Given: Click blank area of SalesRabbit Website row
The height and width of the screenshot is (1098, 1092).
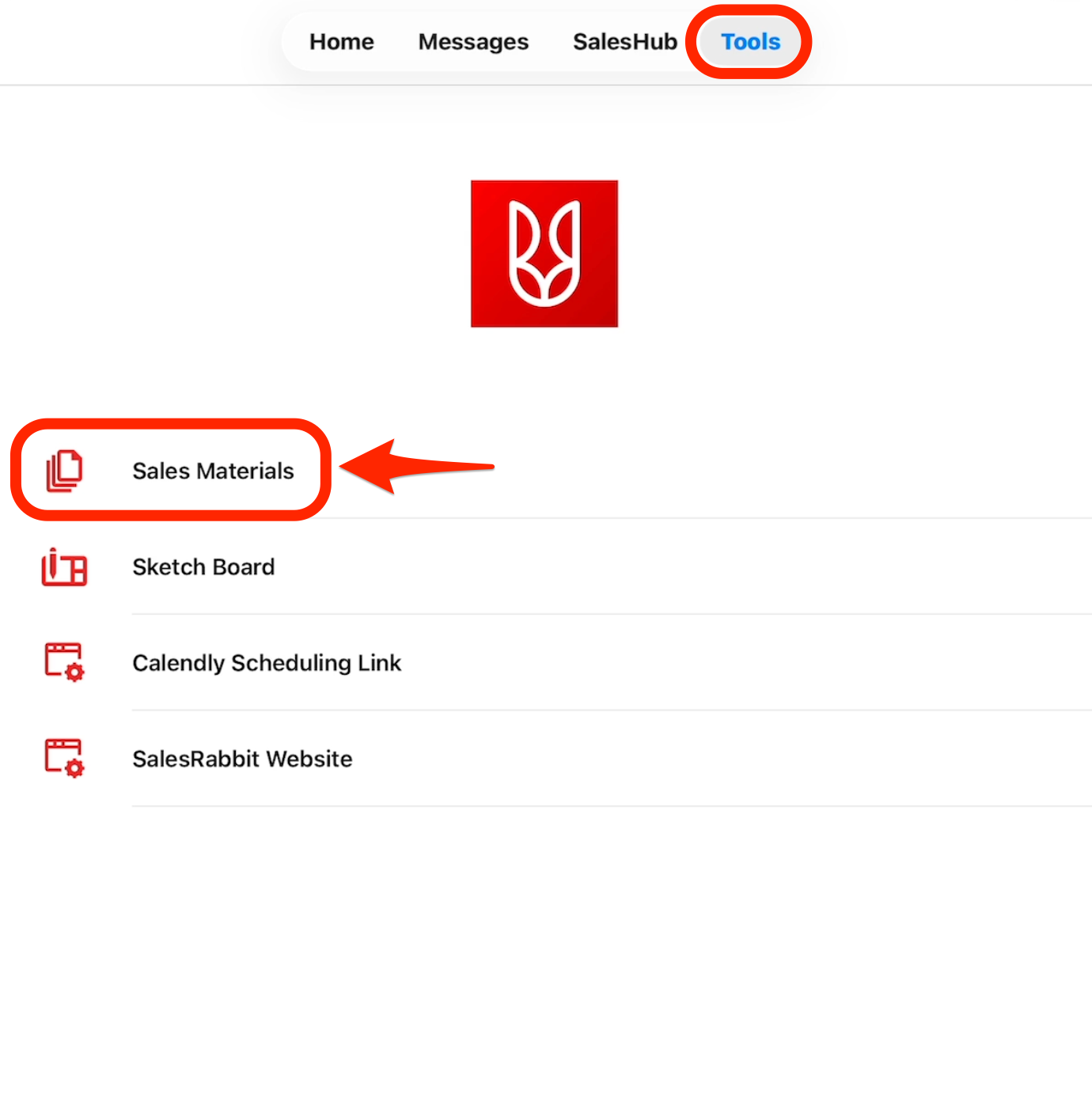Looking at the screenshot, I should [712, 759].
